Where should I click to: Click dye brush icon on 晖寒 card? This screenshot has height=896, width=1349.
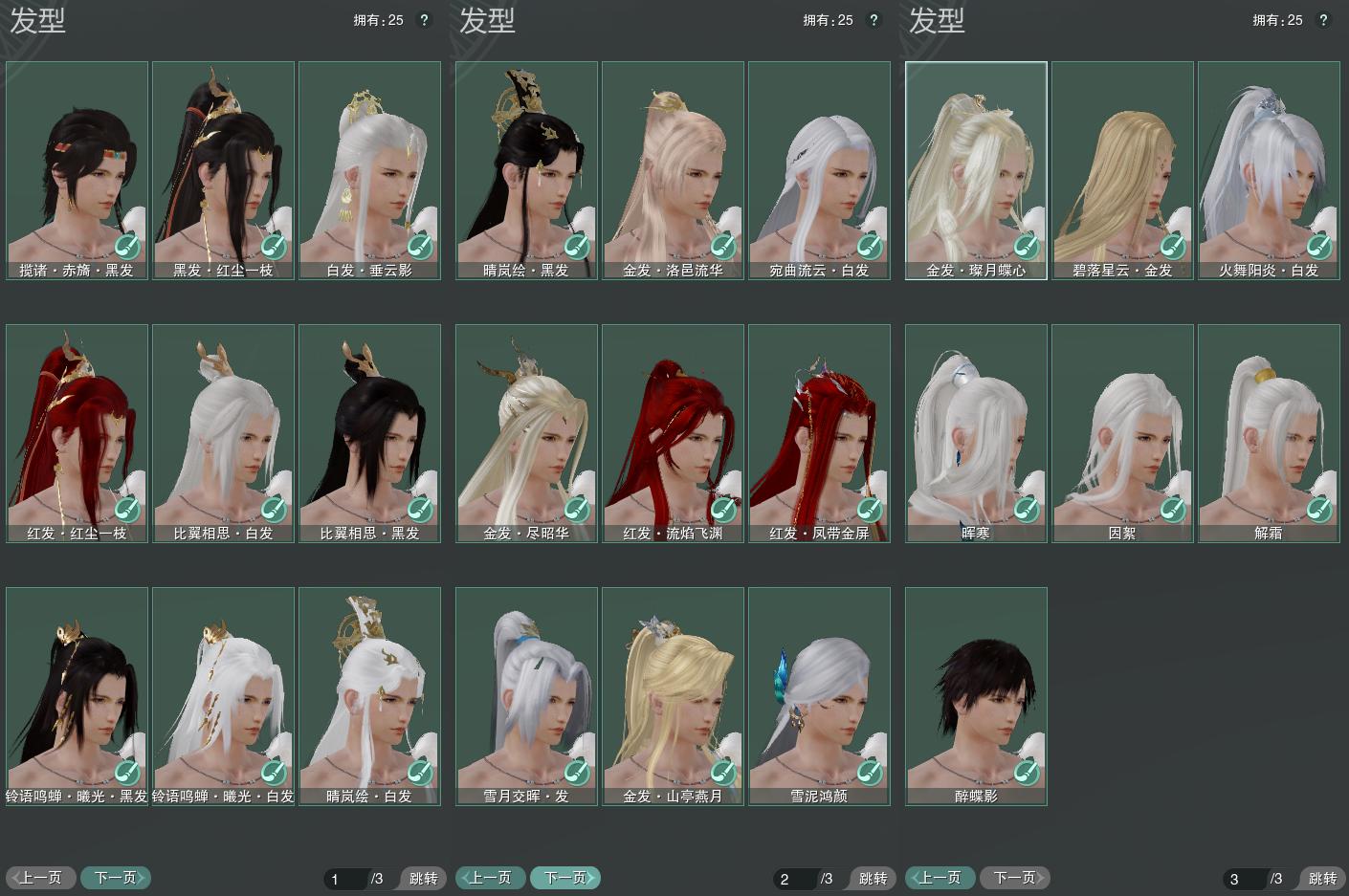[1027, 509]
